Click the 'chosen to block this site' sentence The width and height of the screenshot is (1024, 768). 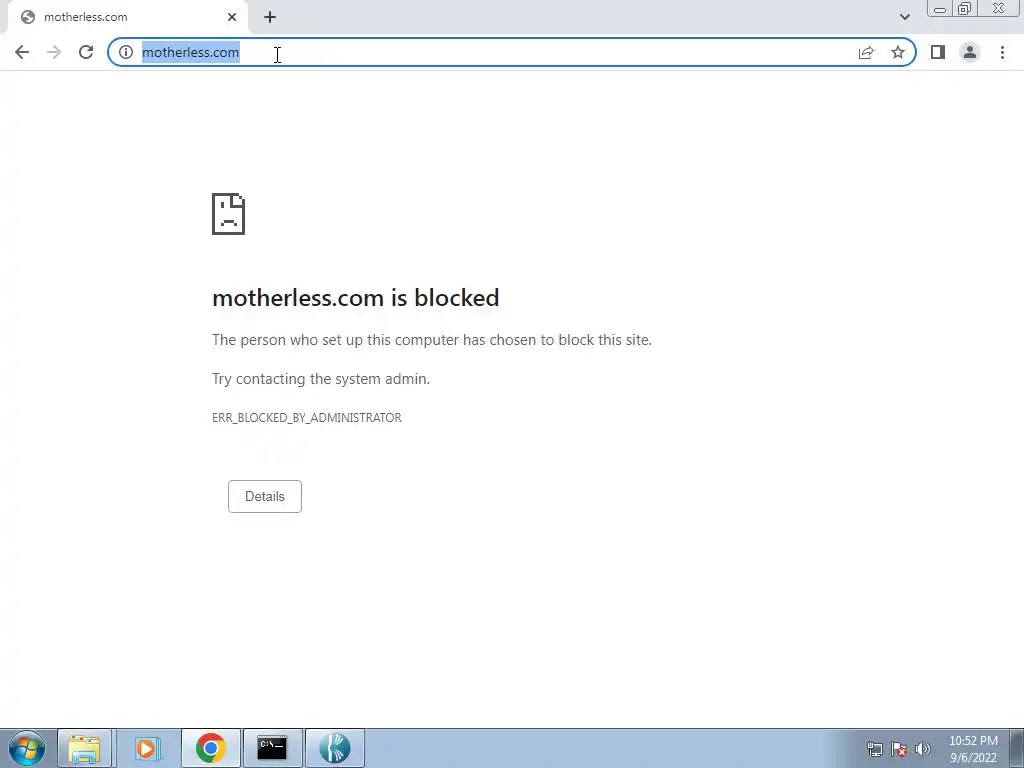[432, 340]
